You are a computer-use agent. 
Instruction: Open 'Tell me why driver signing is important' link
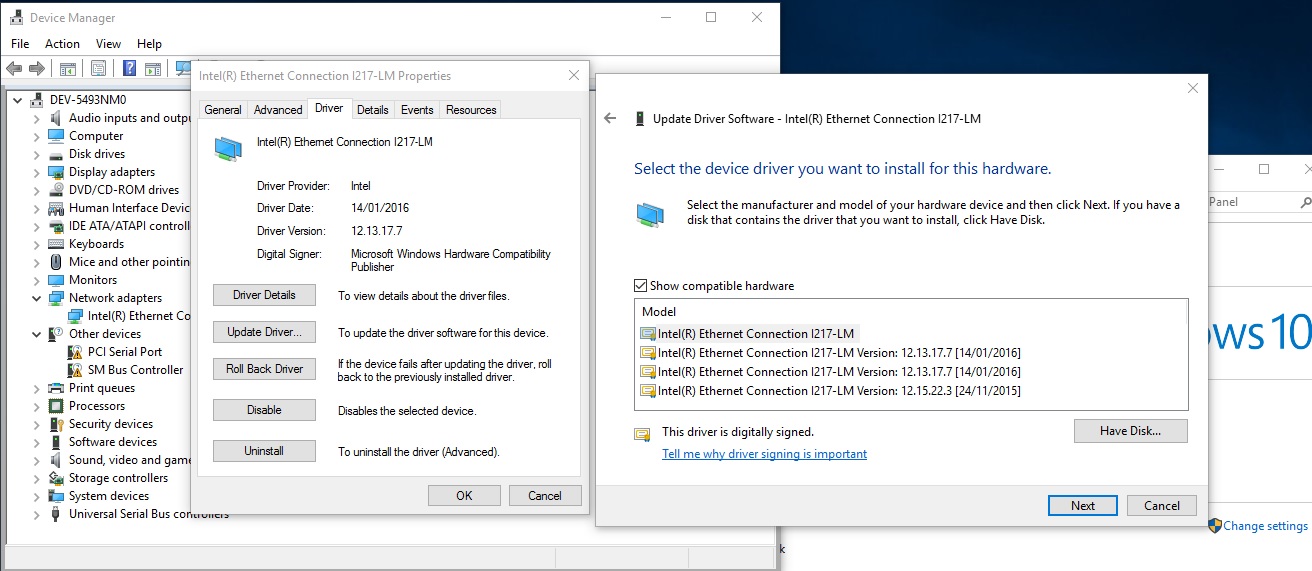pos(764,454)
